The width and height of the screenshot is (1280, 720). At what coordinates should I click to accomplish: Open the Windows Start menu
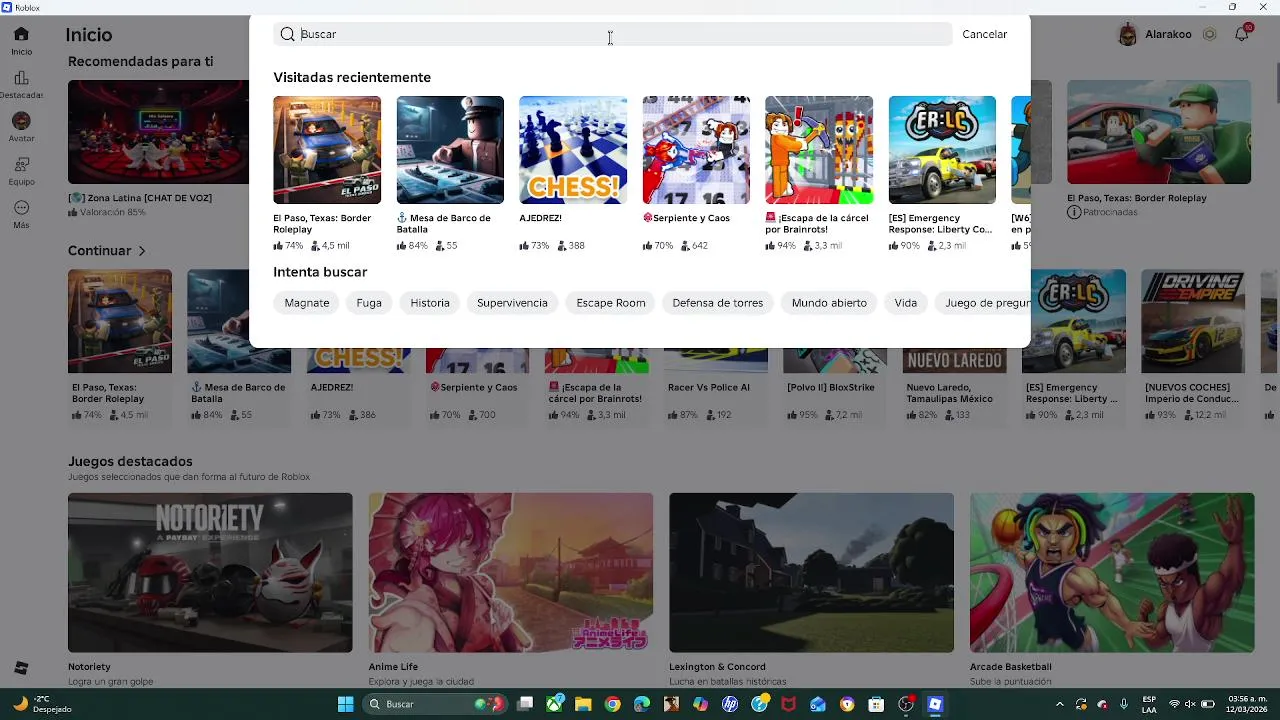(345, 704)
